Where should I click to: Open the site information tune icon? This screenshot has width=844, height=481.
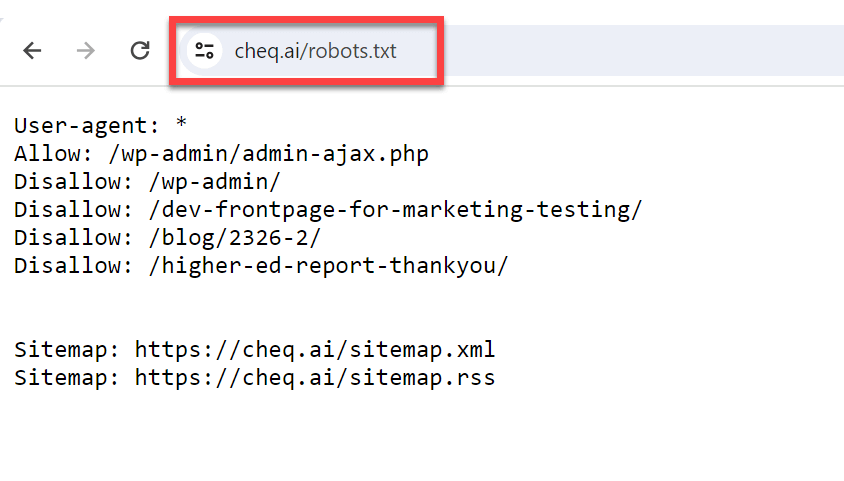tap(205, 51)
